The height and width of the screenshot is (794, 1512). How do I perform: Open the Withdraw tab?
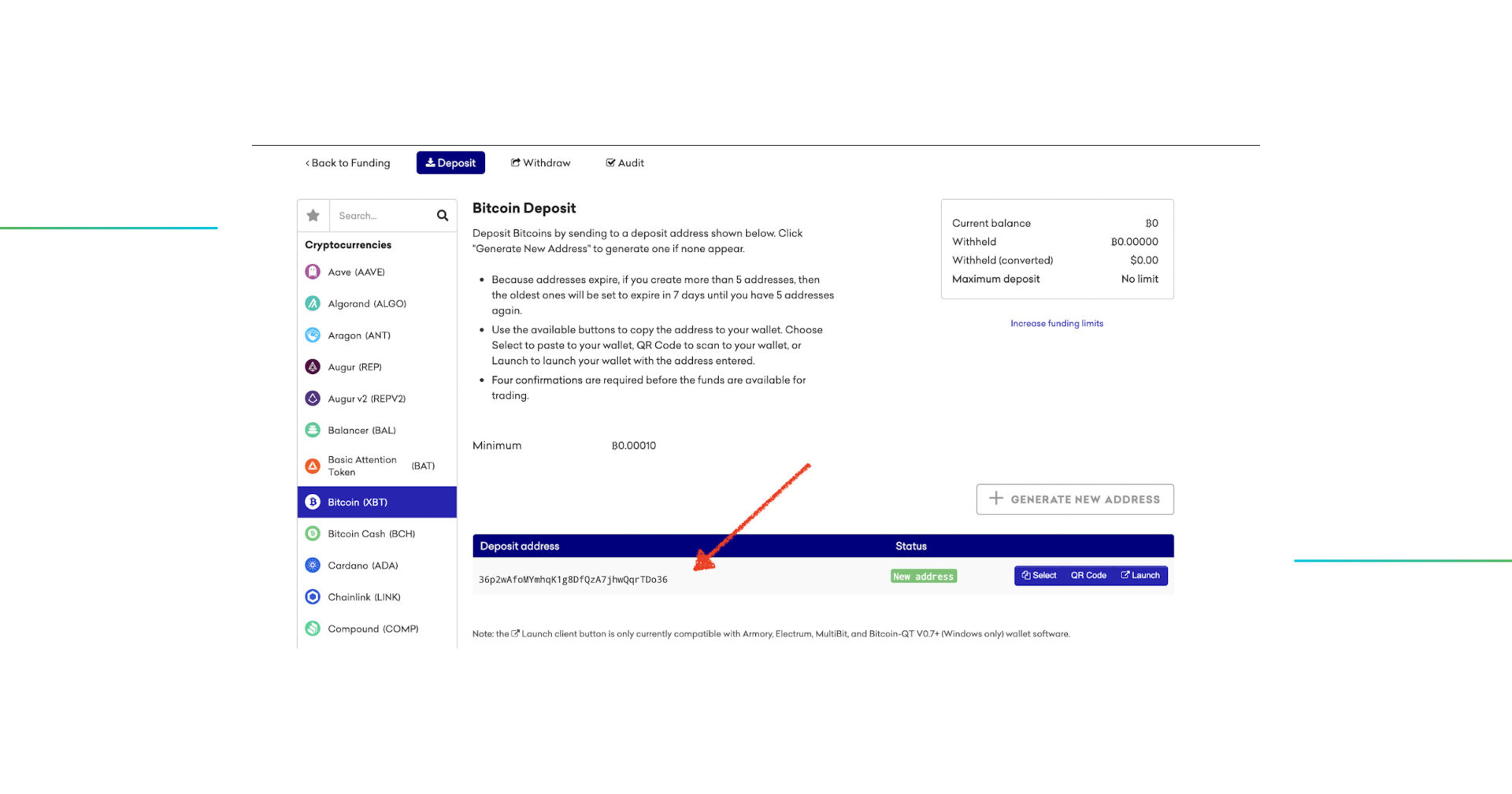tap(540, 162)
